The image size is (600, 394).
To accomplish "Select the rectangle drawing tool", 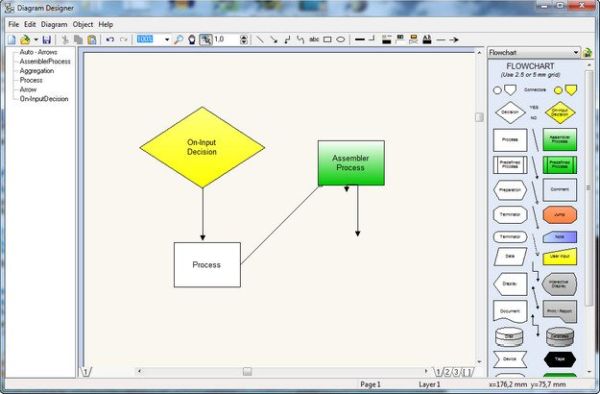I will [328, 39].
